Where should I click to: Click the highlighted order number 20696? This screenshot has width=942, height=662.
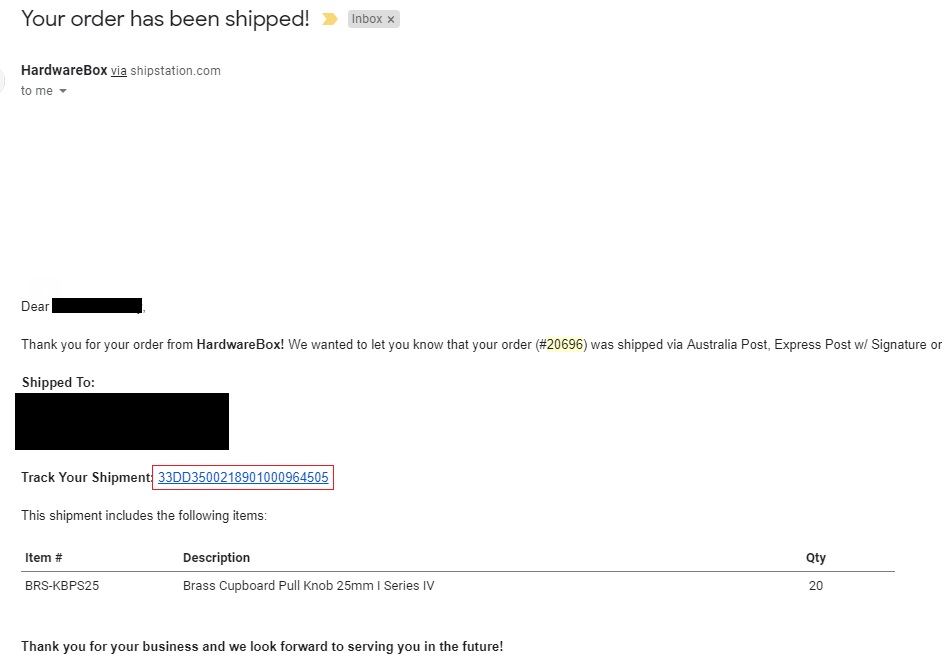[564, 344]
